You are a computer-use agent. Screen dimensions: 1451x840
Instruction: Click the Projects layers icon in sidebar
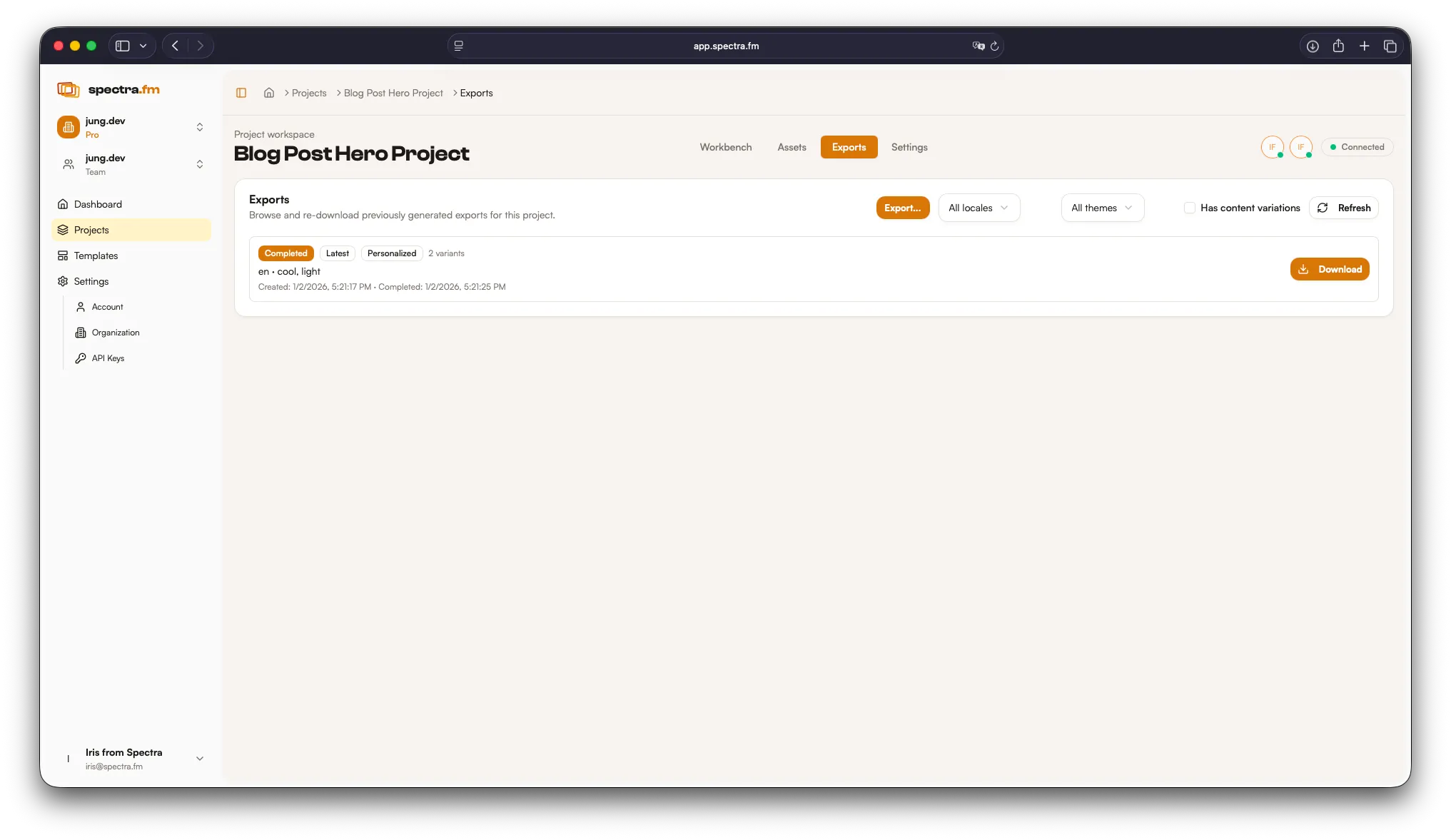tap(63, 230)
